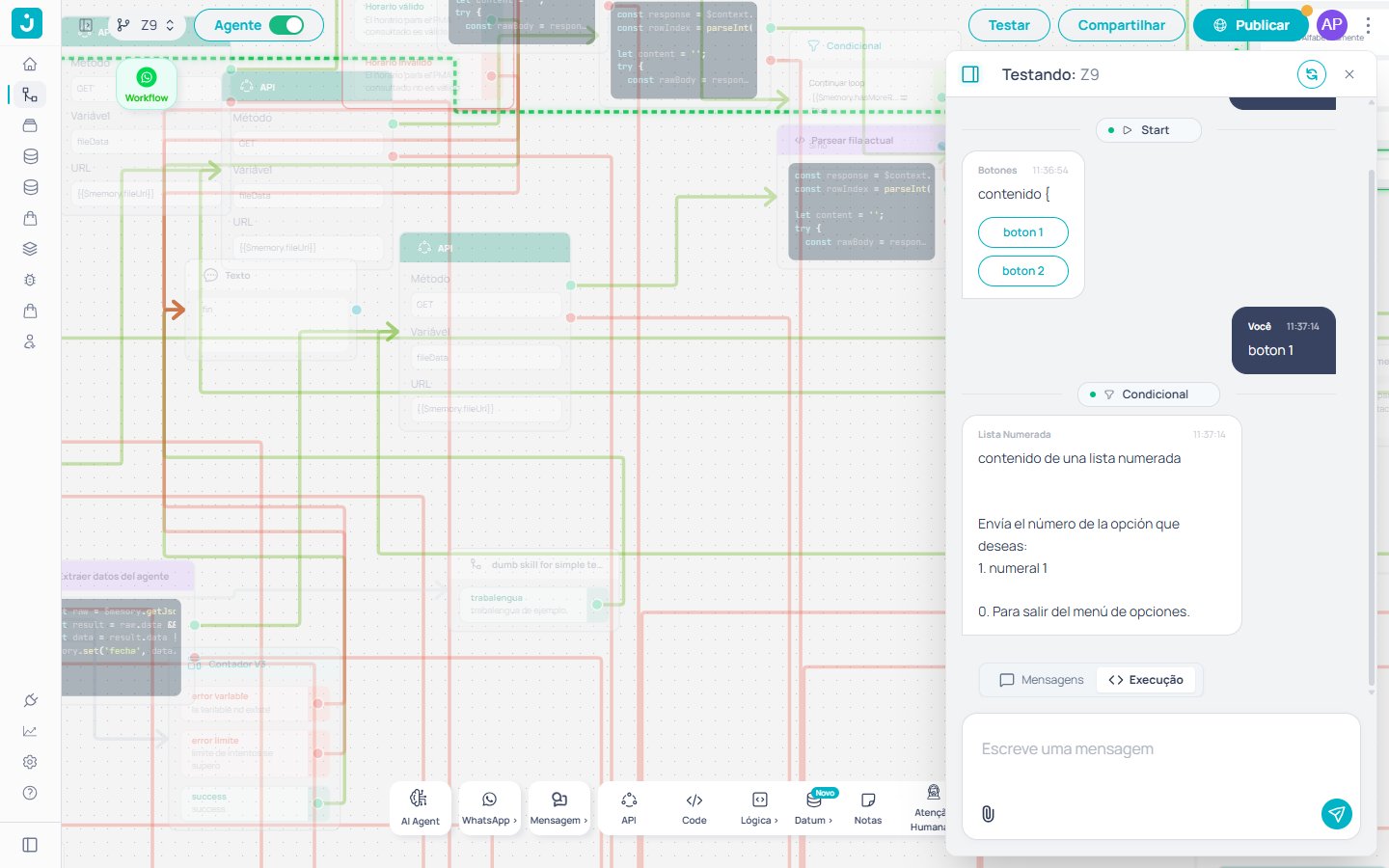
Task: Choose the boton 1 reply button
Action: 1023,232
